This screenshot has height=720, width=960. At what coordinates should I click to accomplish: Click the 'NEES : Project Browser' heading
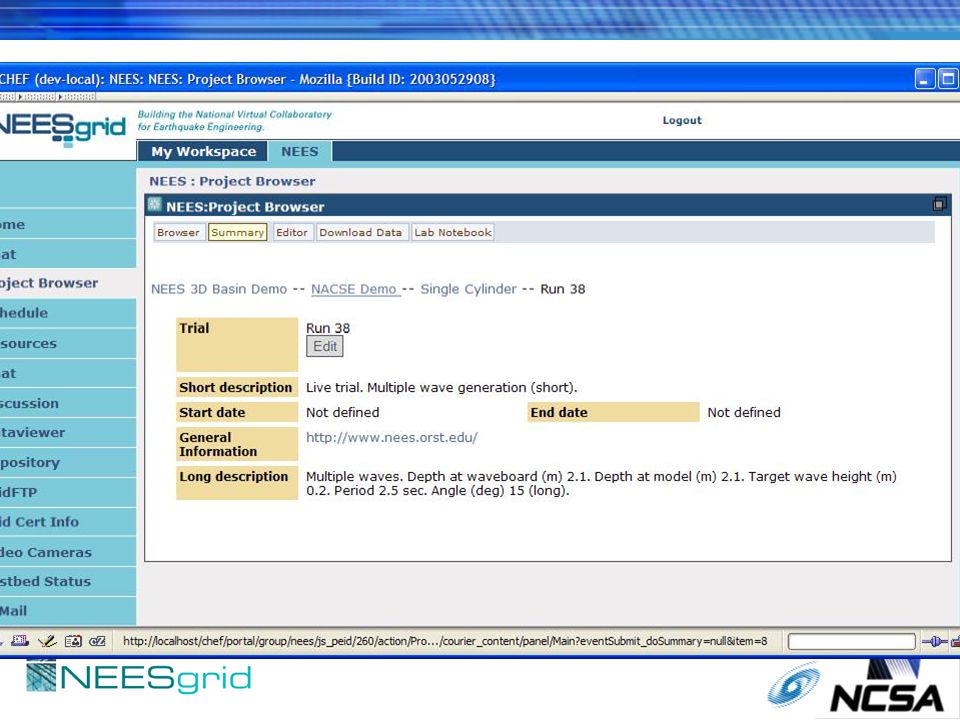click(x=232, y=181)
